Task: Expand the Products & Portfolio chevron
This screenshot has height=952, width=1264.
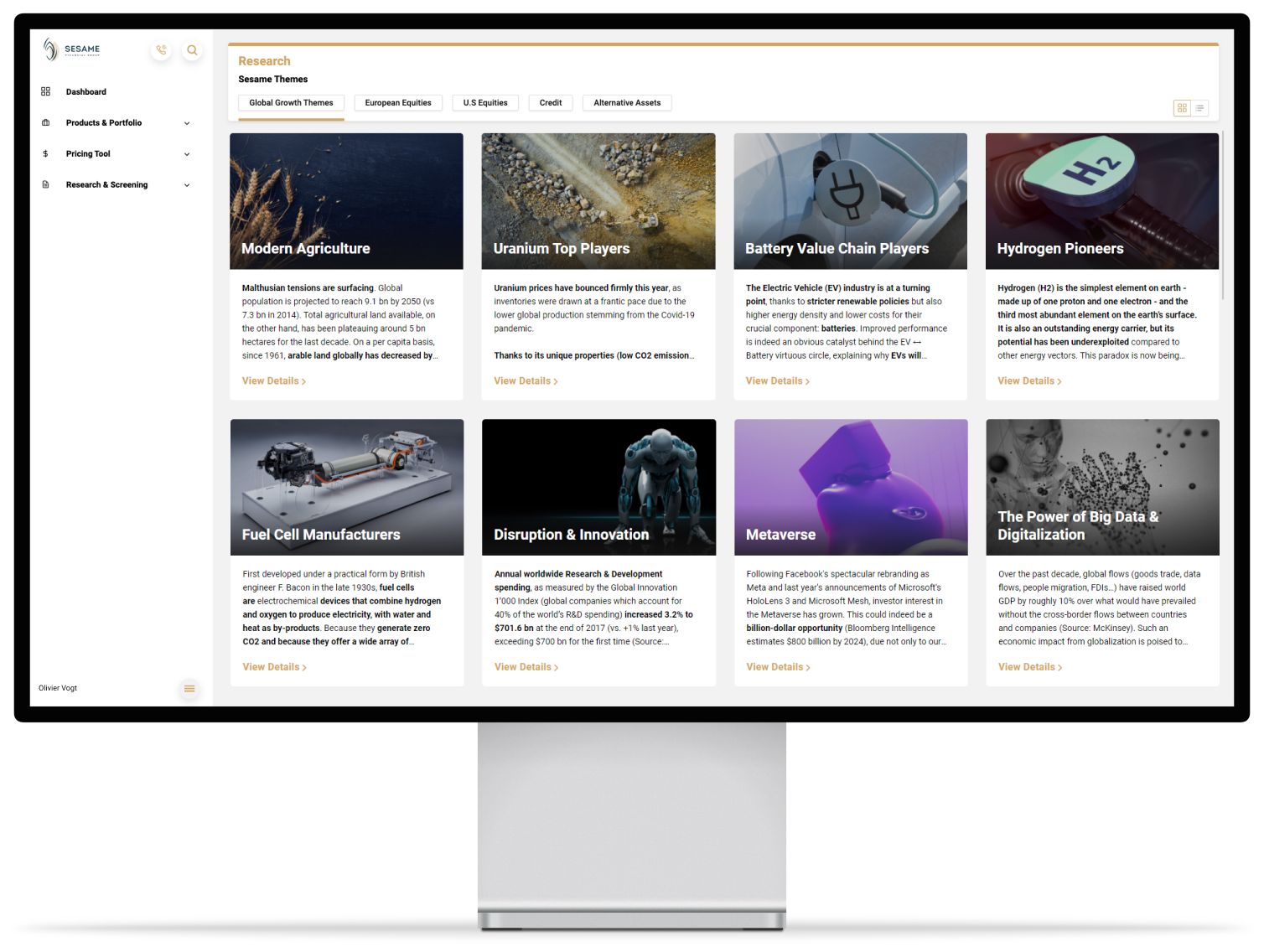Action: coord(187,123)
